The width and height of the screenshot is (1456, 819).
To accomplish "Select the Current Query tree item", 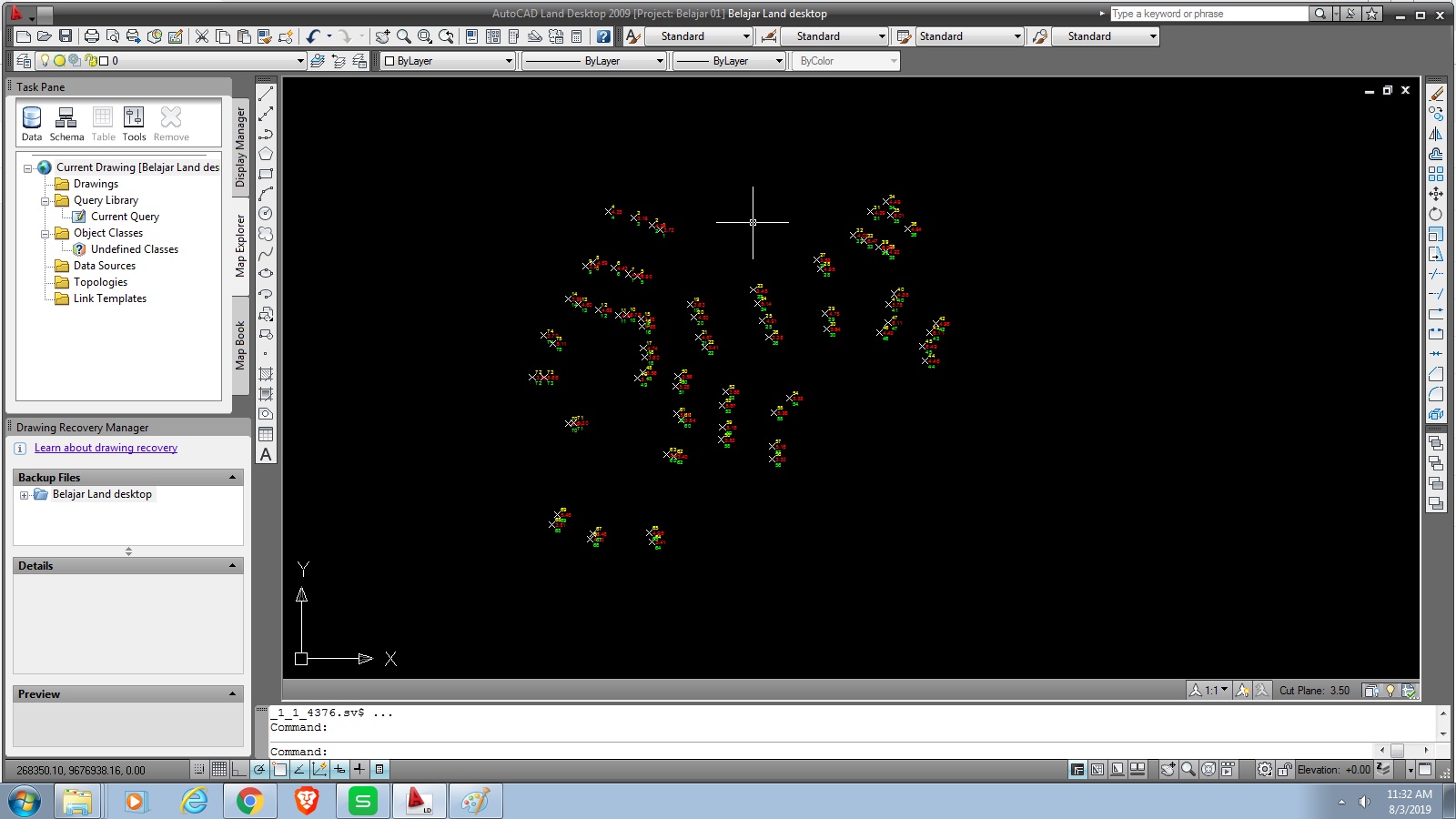I will point(125,217).
